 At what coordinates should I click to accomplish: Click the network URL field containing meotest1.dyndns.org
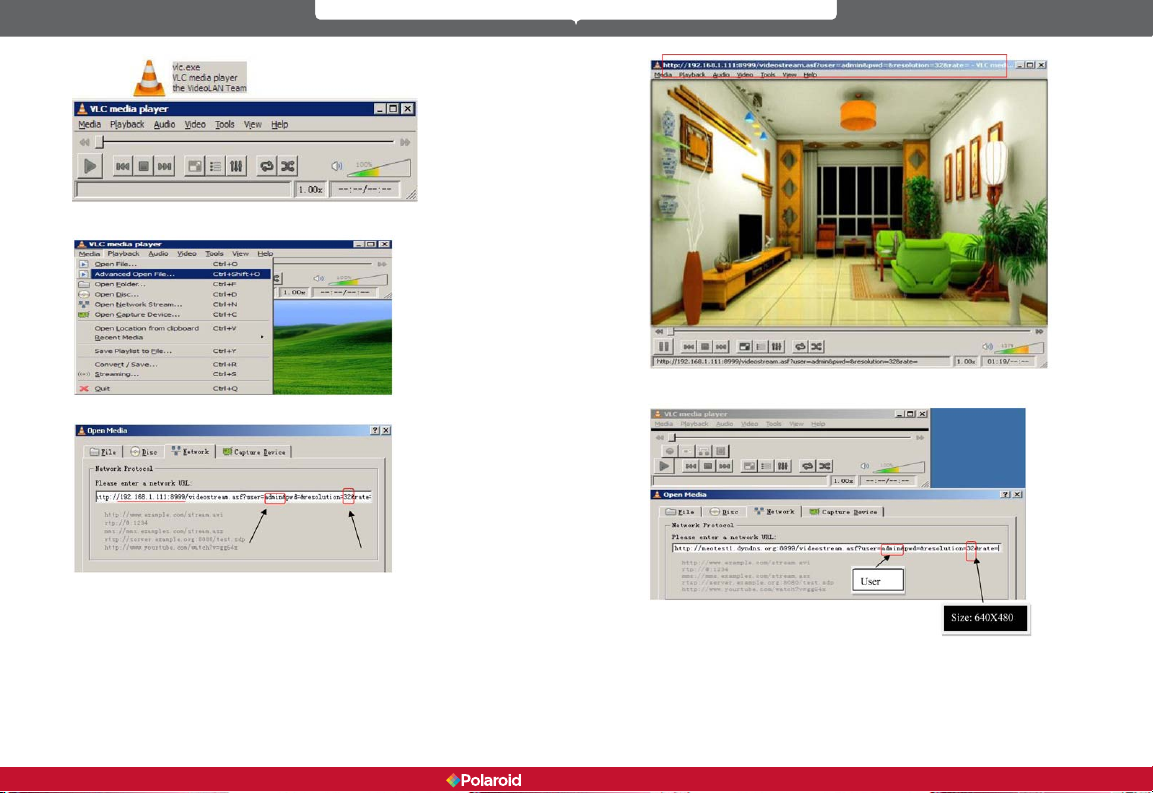tap(836, 548)
